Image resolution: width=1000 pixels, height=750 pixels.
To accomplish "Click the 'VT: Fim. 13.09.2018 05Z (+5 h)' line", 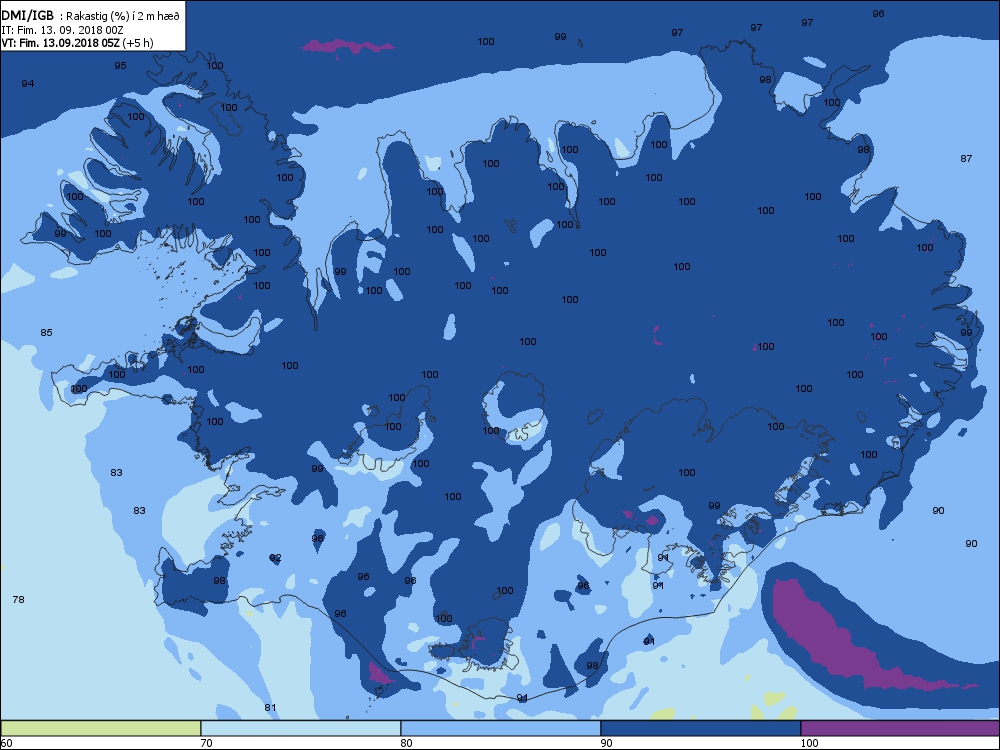I will click(x=77, y=43).
